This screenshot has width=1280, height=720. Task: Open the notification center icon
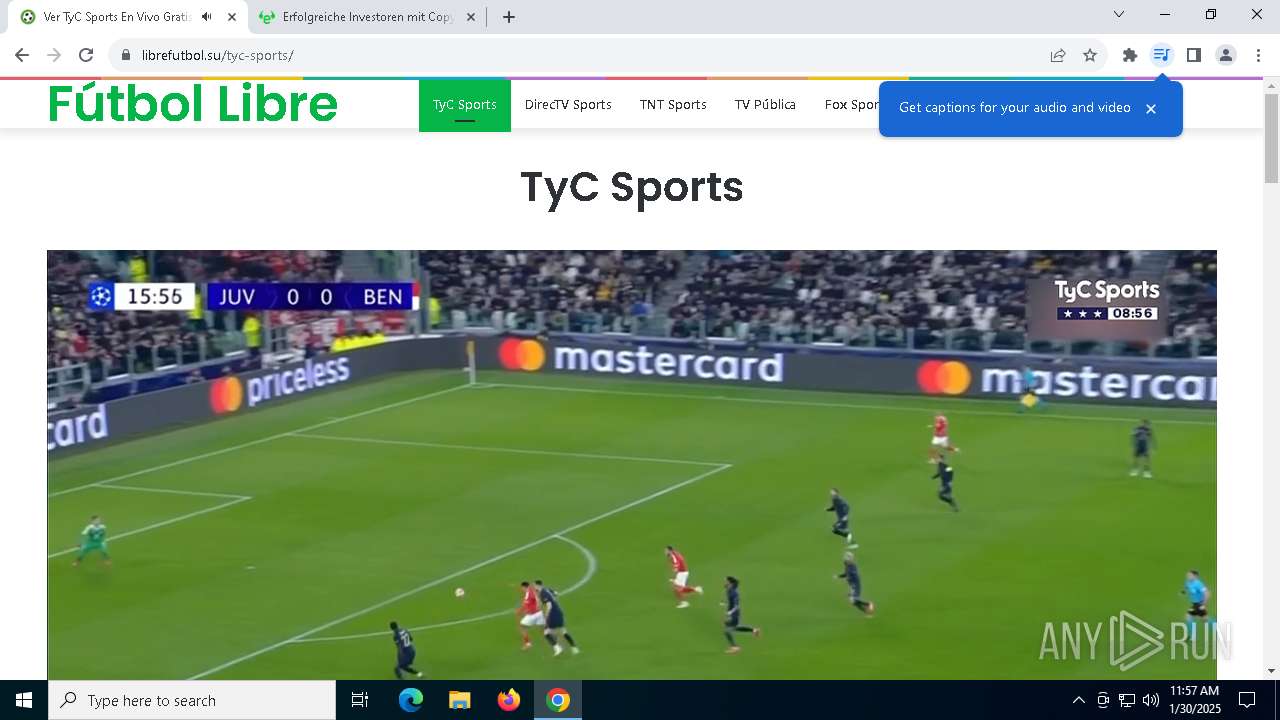(x=1247, y=700)
